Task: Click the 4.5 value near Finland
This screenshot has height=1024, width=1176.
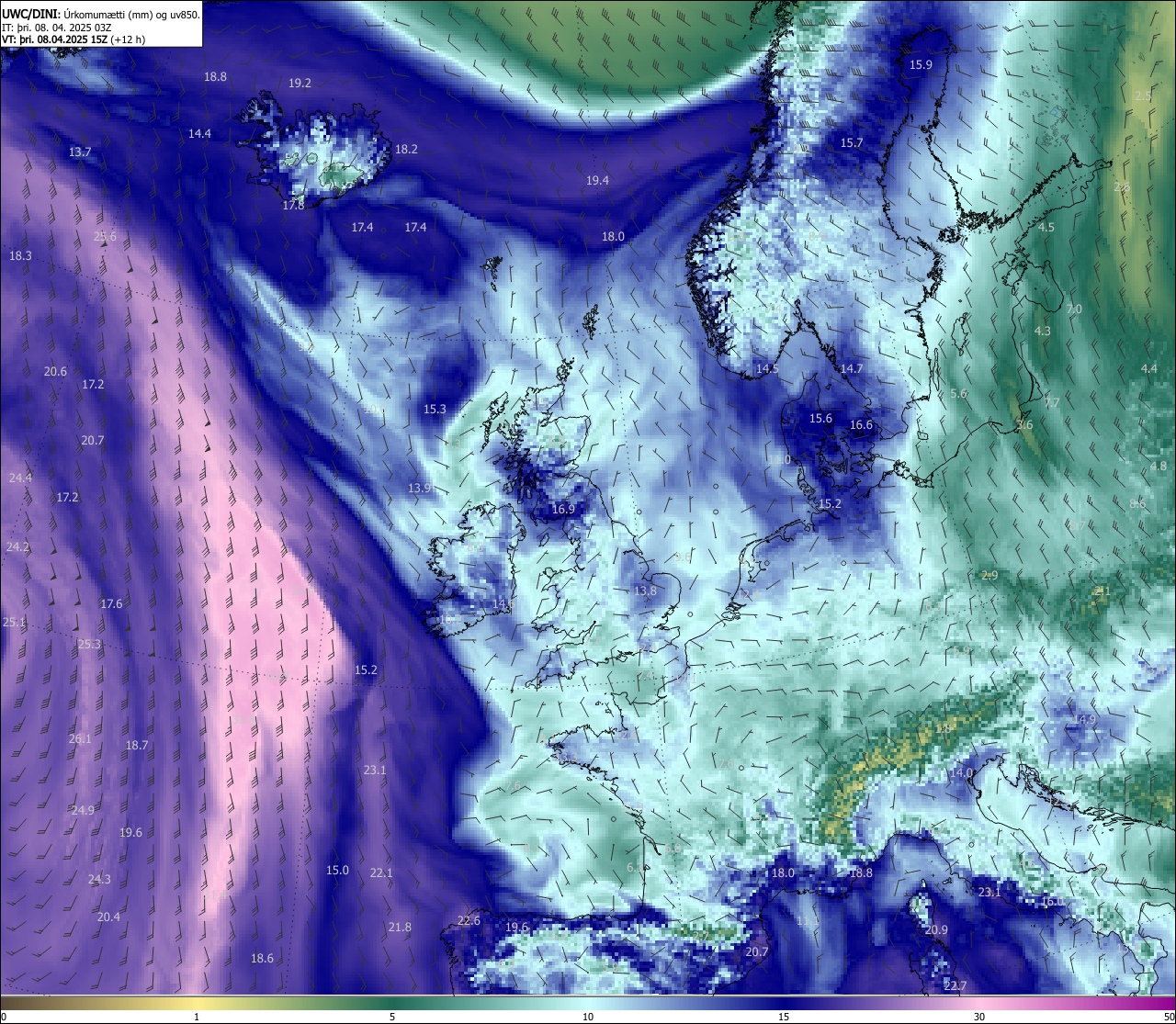Action: 1046,227
